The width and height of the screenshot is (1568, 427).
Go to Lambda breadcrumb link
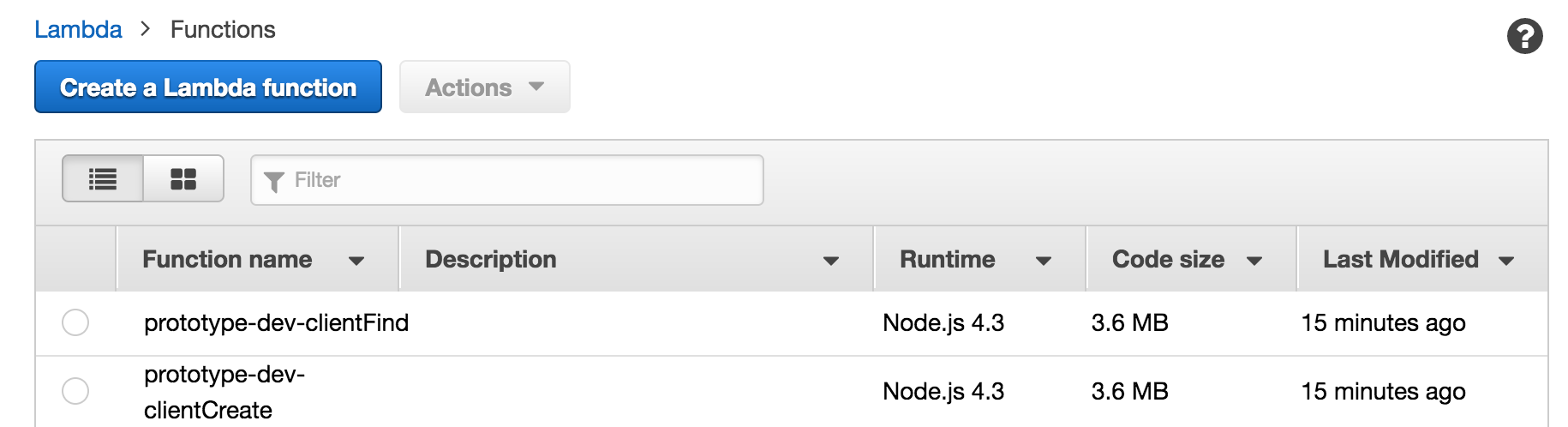click(78, 29)
